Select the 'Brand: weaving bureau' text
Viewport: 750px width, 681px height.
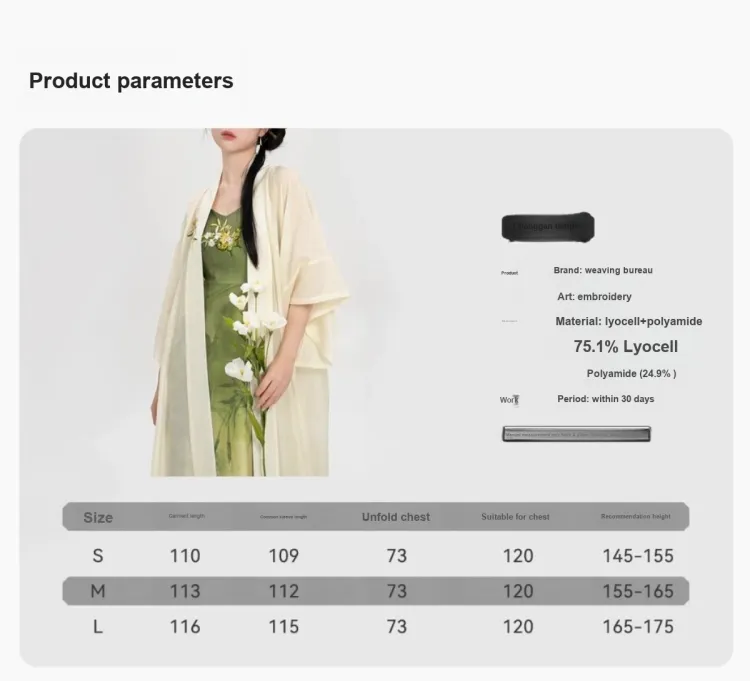(603, 270)
